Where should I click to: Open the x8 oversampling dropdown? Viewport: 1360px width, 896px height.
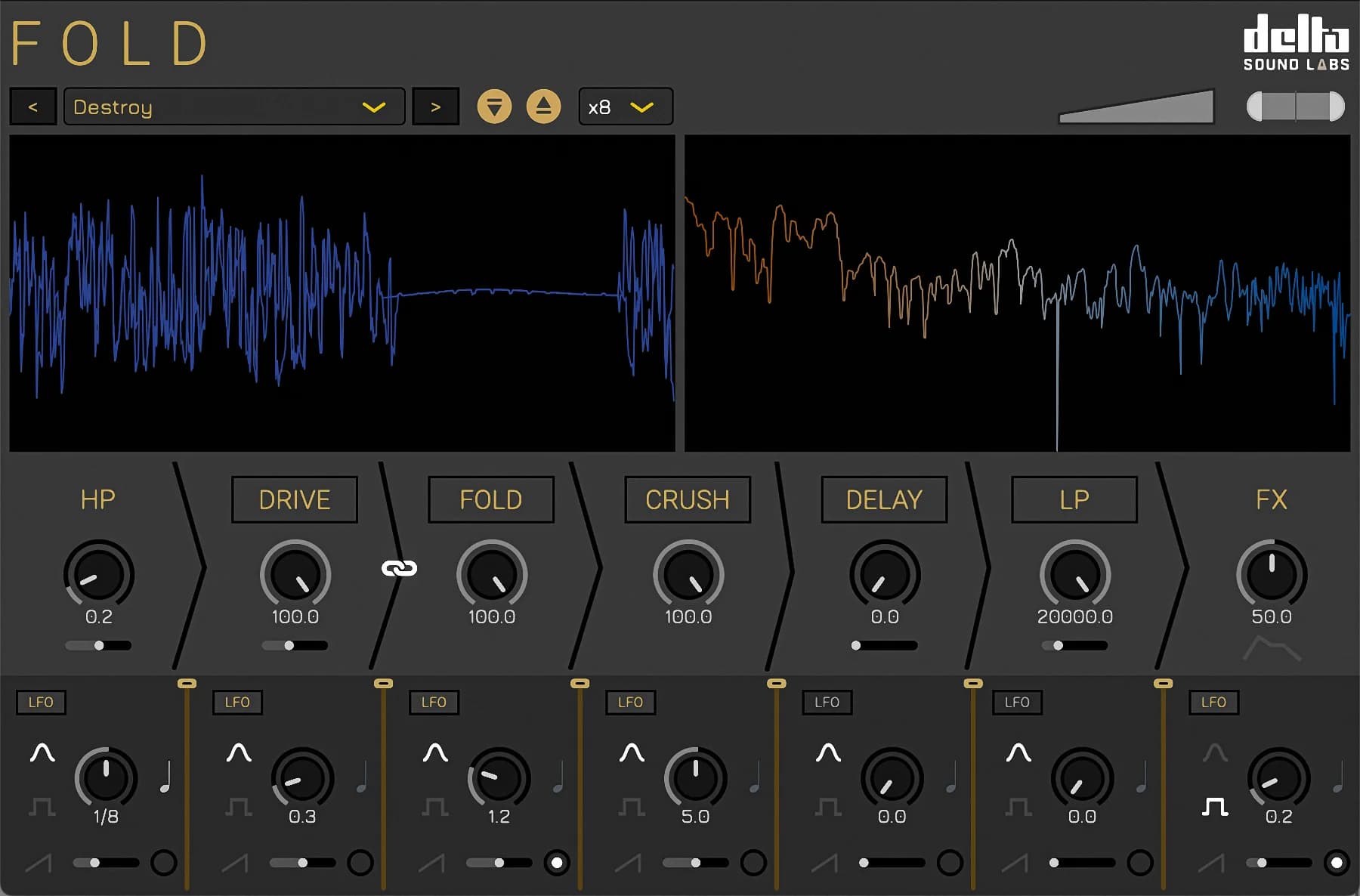coord(625,107)
